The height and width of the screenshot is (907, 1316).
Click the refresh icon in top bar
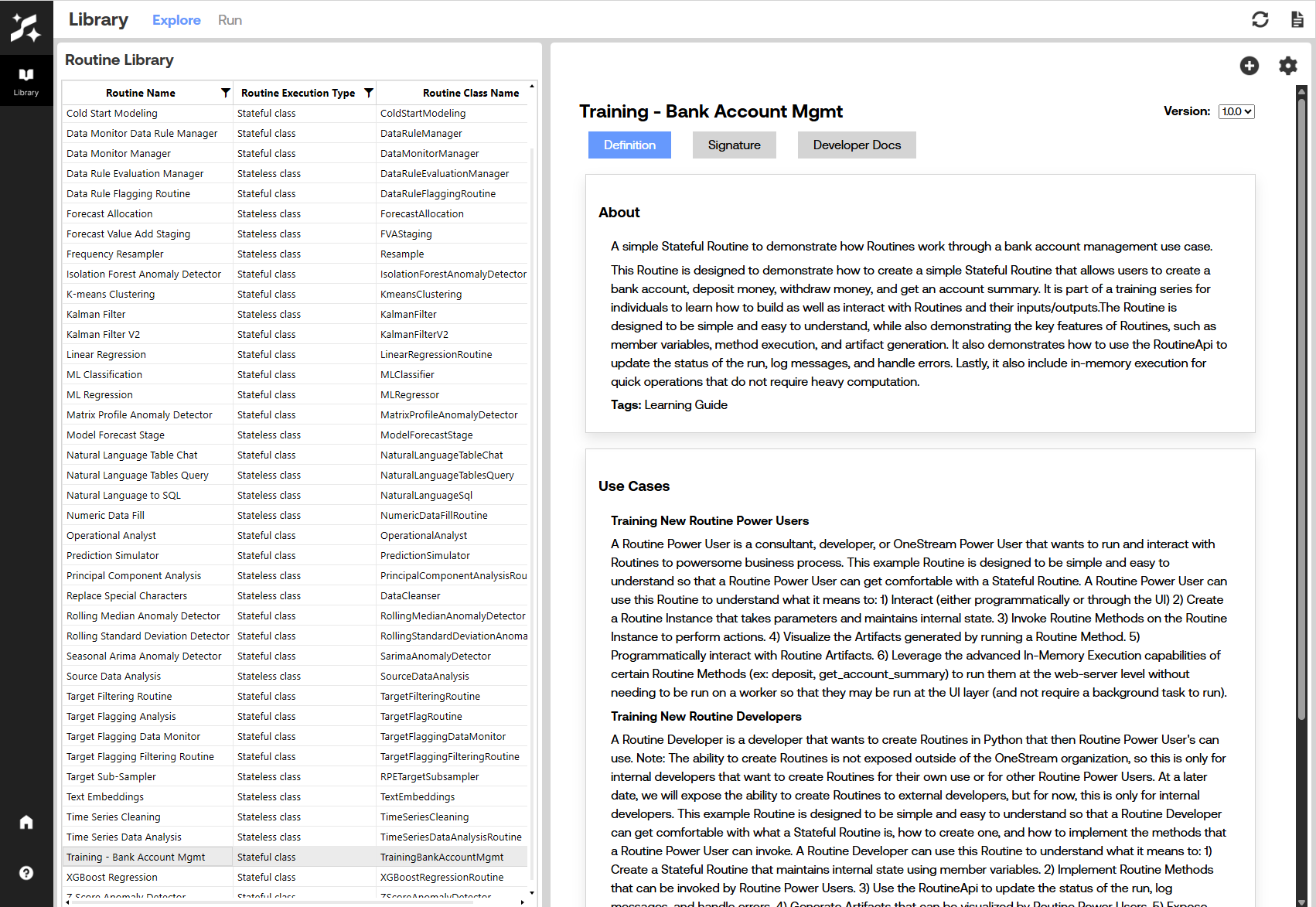coord(1260,19)
